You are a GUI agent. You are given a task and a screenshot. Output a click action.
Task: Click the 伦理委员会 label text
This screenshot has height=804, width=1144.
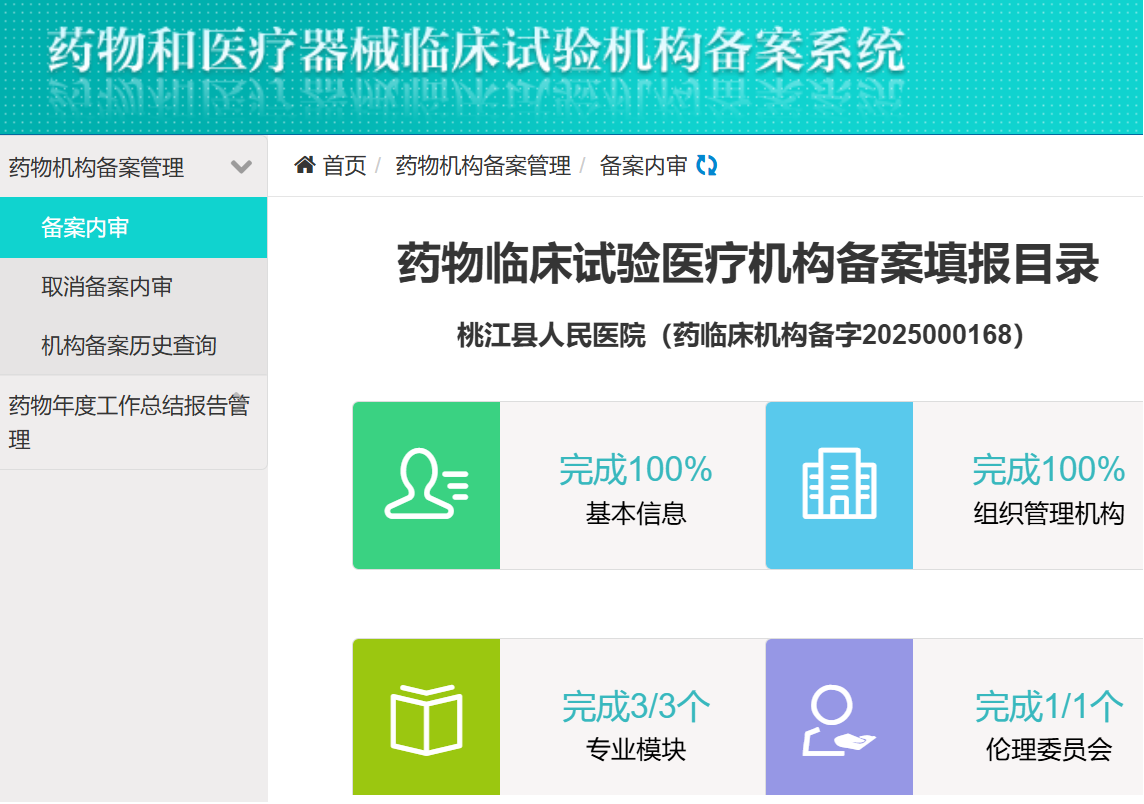pos(1049,749)
